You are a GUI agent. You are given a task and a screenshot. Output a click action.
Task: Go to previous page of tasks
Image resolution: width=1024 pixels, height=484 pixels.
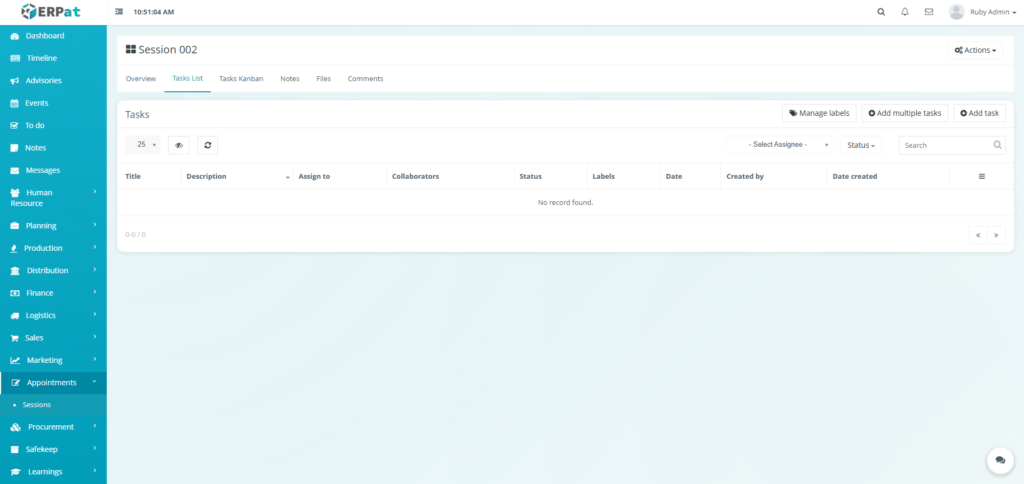(x=978, y=234)
